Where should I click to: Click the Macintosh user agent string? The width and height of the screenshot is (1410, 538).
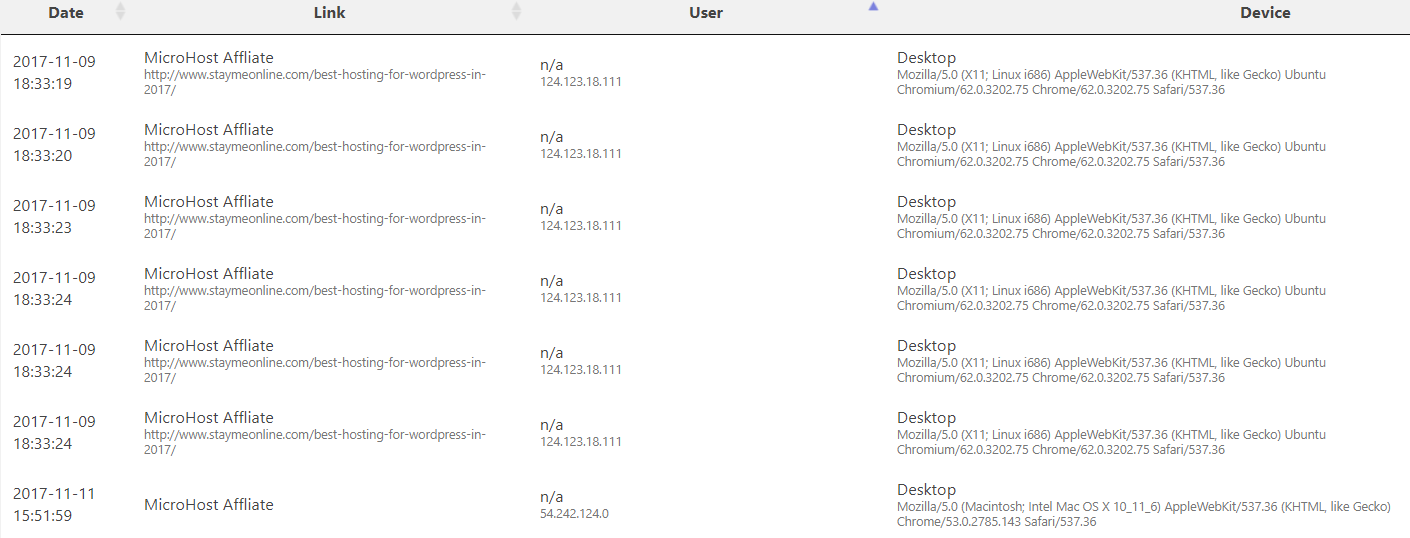click(1143, 514)
